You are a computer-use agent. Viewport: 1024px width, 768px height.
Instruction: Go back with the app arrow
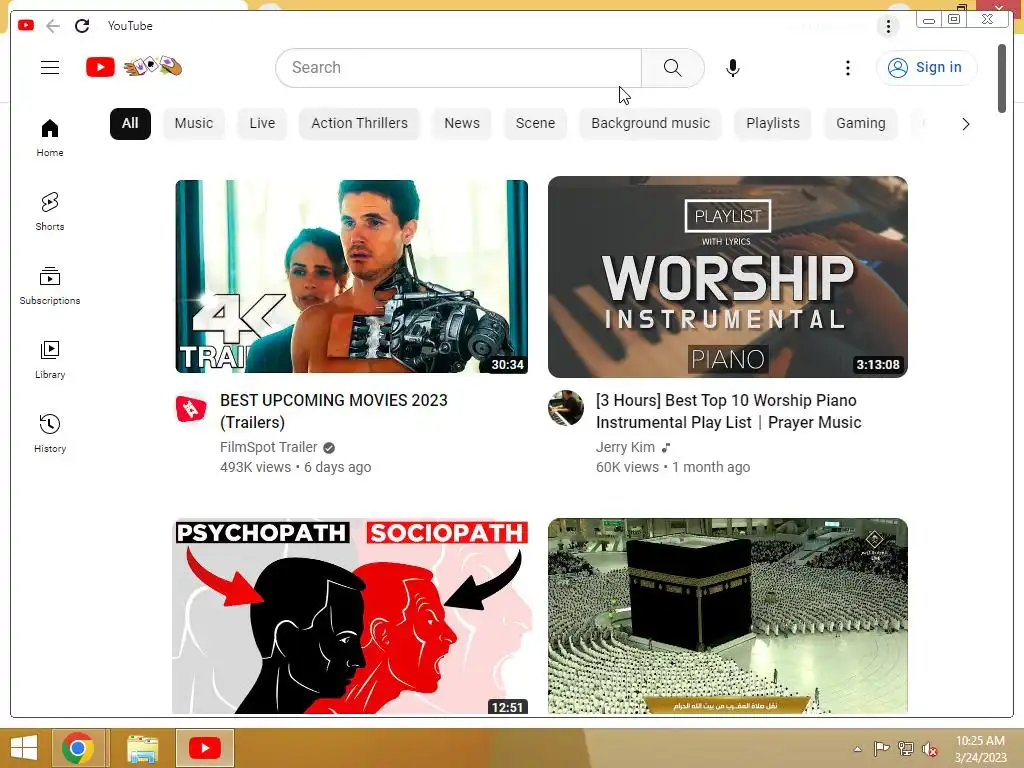click(x=53, y=25)
